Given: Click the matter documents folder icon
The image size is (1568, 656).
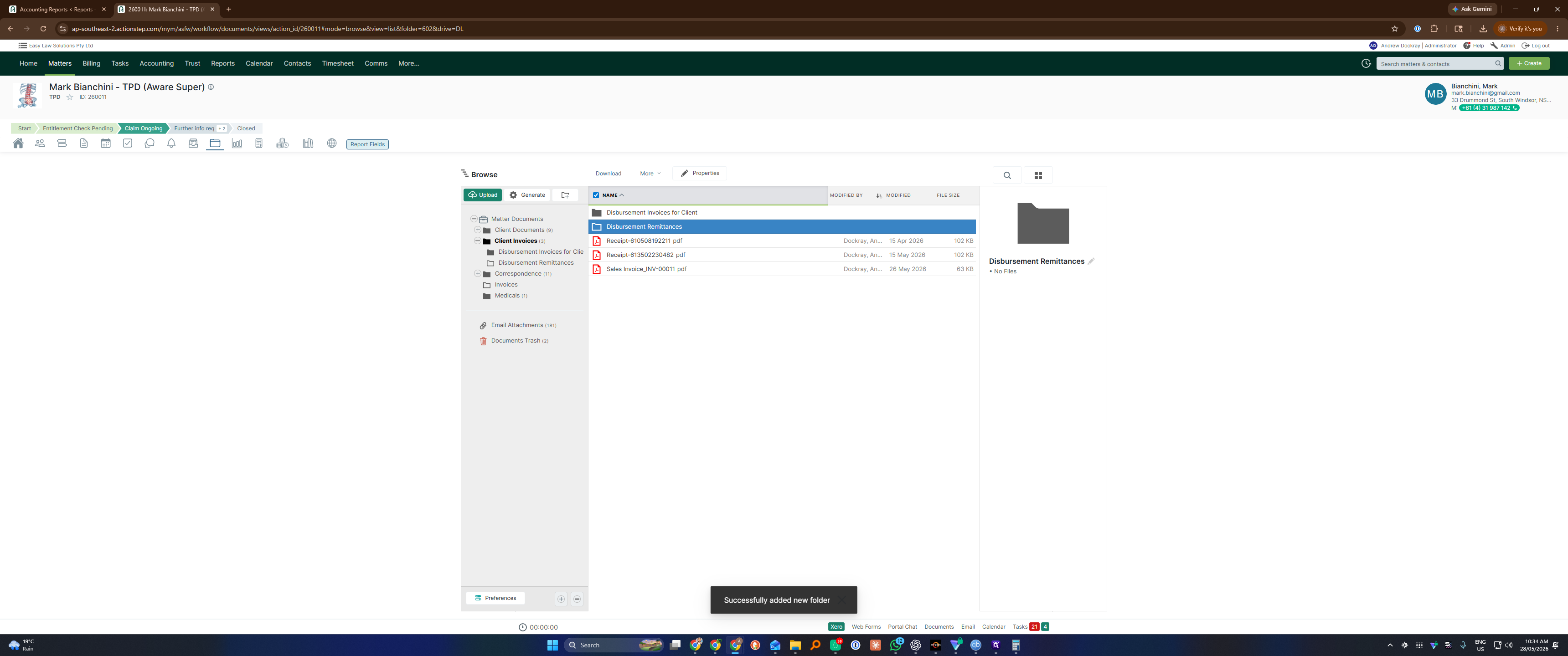Looking at the screenshot, I should pyautogui.click(x=215, y=143).
